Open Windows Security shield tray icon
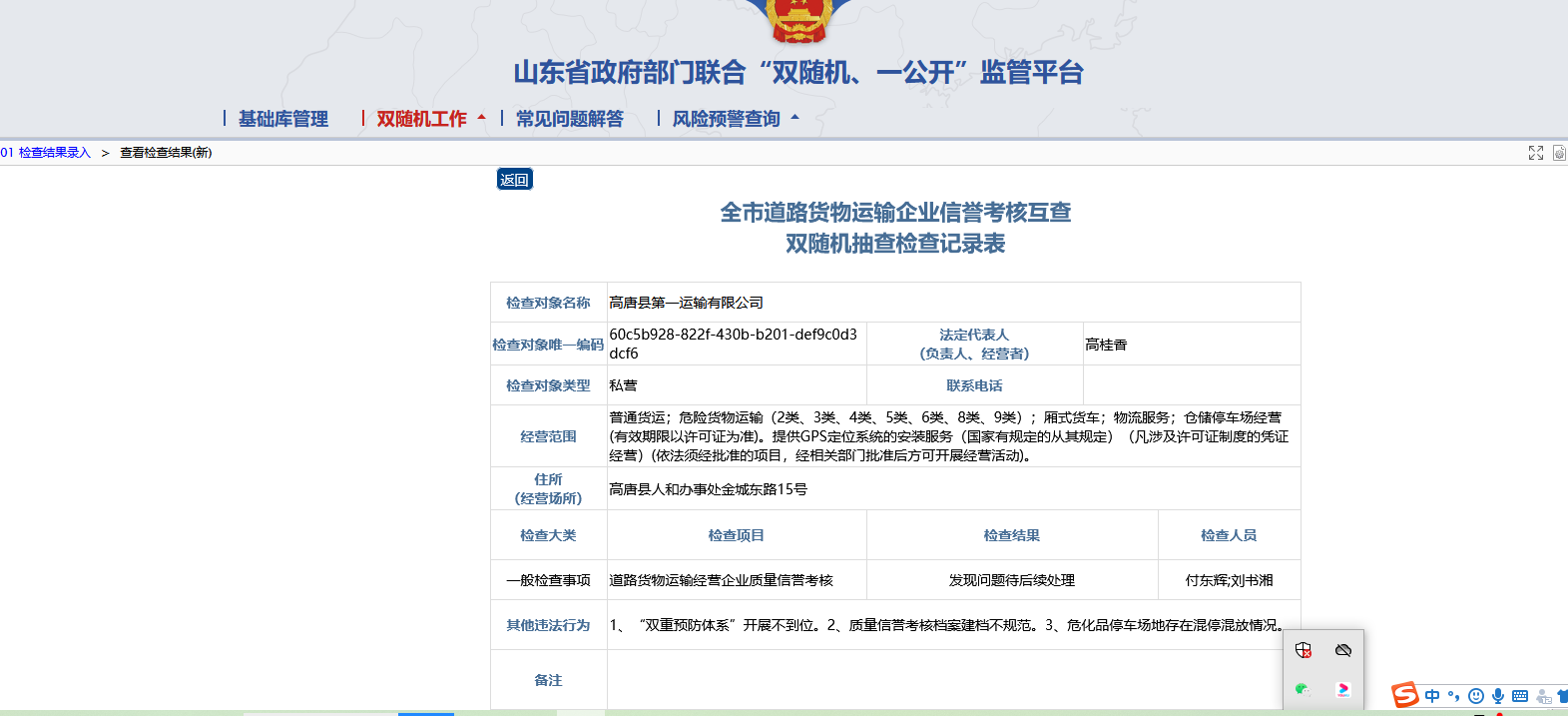Image resolution: width=1568 pixels, height=716 pixels. 1303,650
